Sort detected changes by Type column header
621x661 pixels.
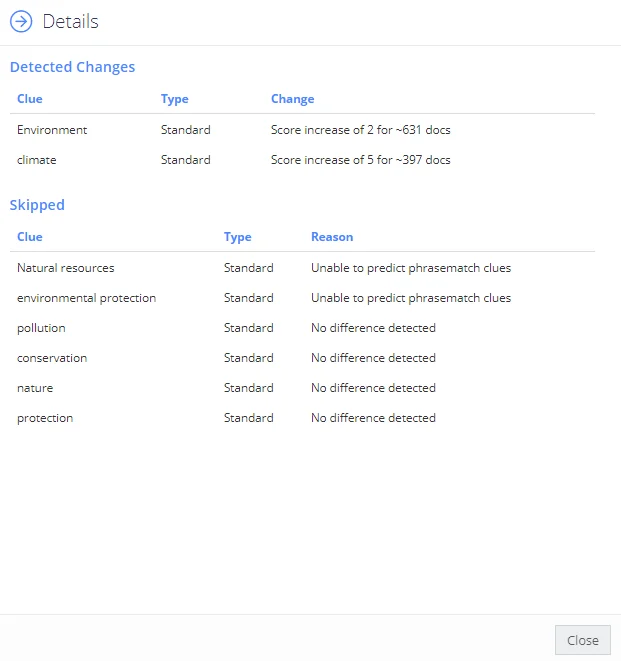coord(175,99)
